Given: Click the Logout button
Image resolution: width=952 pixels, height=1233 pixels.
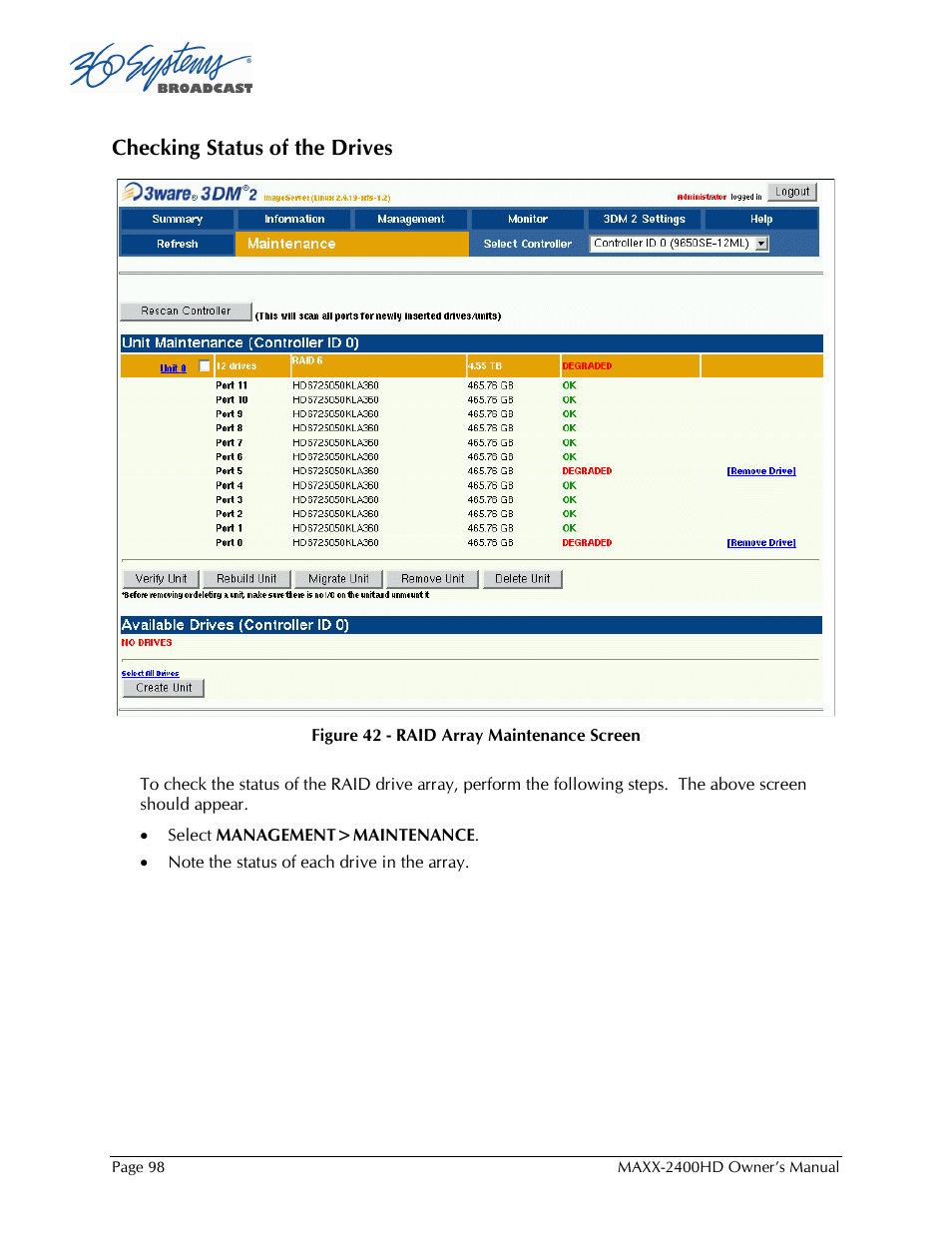Looking at the screenshot, I should (x=792, y=192).
